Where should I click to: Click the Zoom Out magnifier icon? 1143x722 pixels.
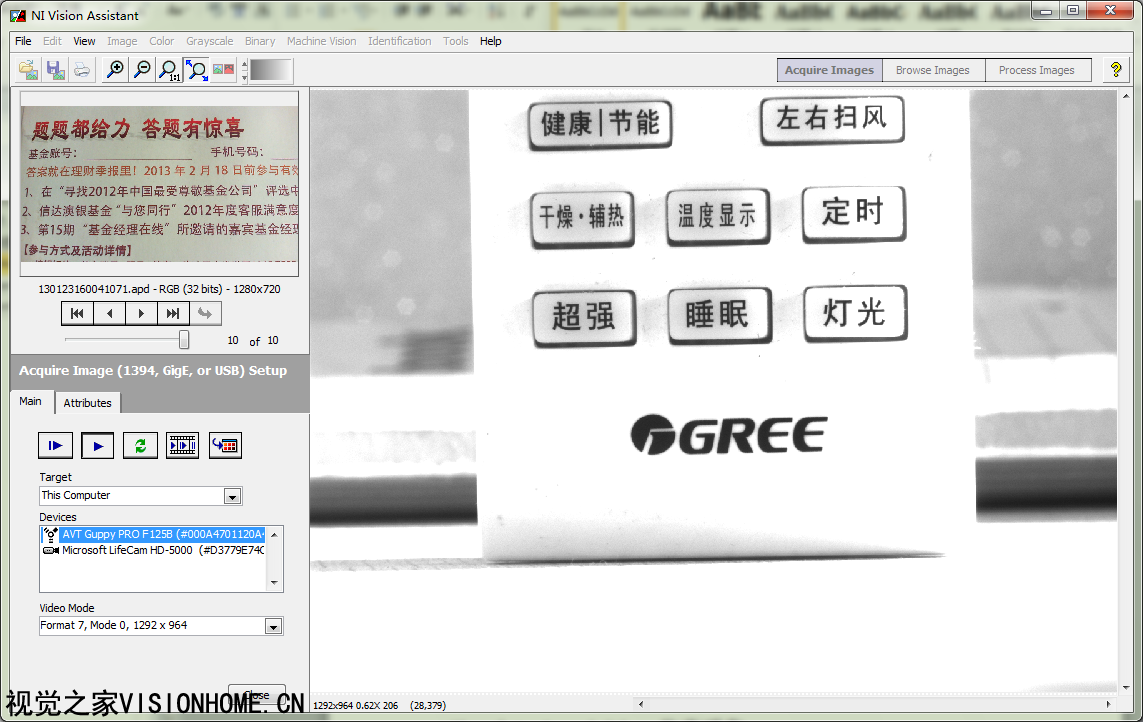[x=142, y=70]
